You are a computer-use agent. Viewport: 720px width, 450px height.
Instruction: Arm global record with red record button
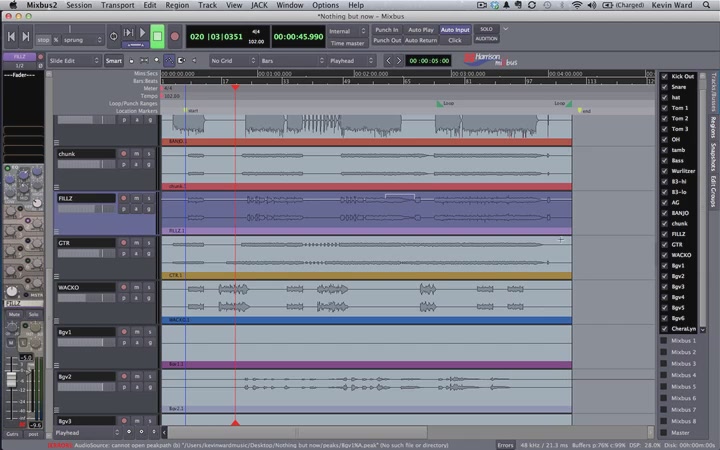pos(174,36)
